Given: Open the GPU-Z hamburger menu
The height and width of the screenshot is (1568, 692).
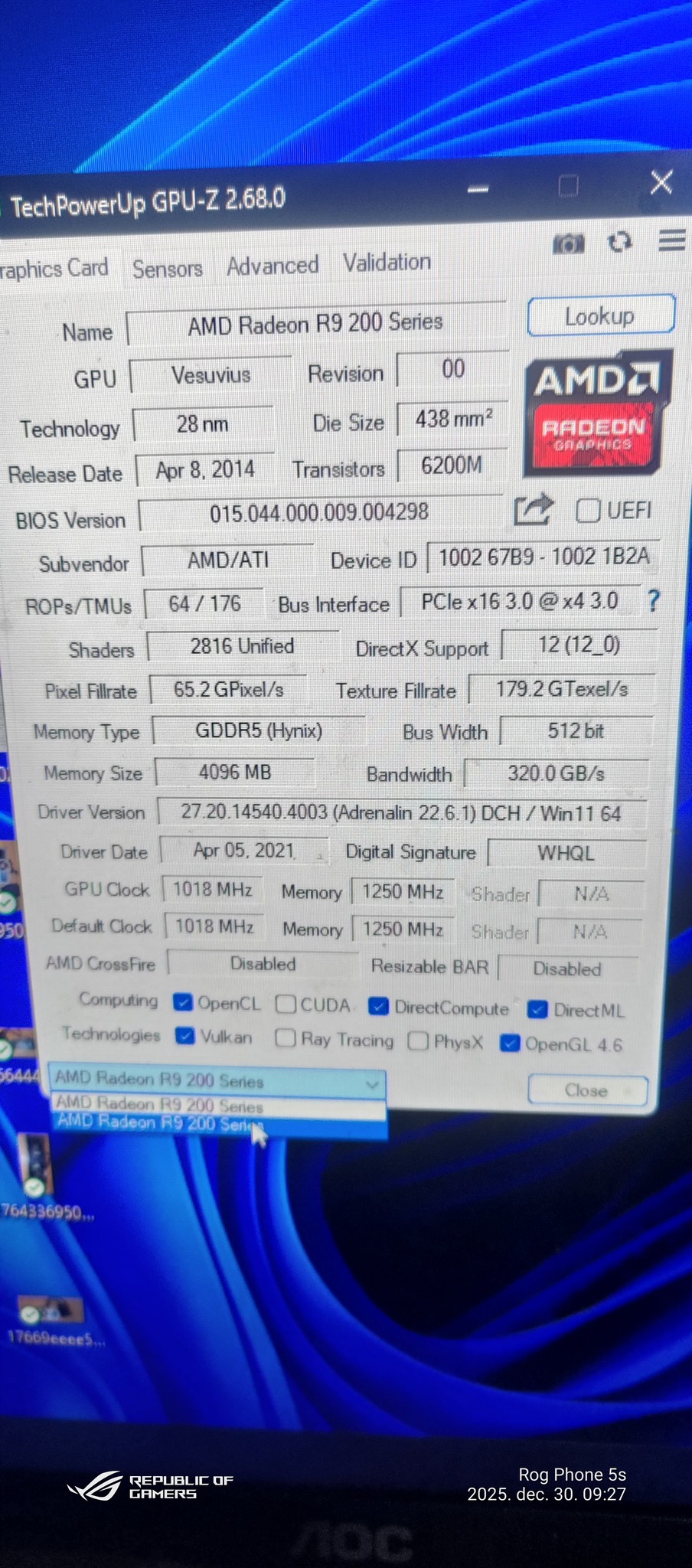Looking at the screenshot, I should 671,240.
